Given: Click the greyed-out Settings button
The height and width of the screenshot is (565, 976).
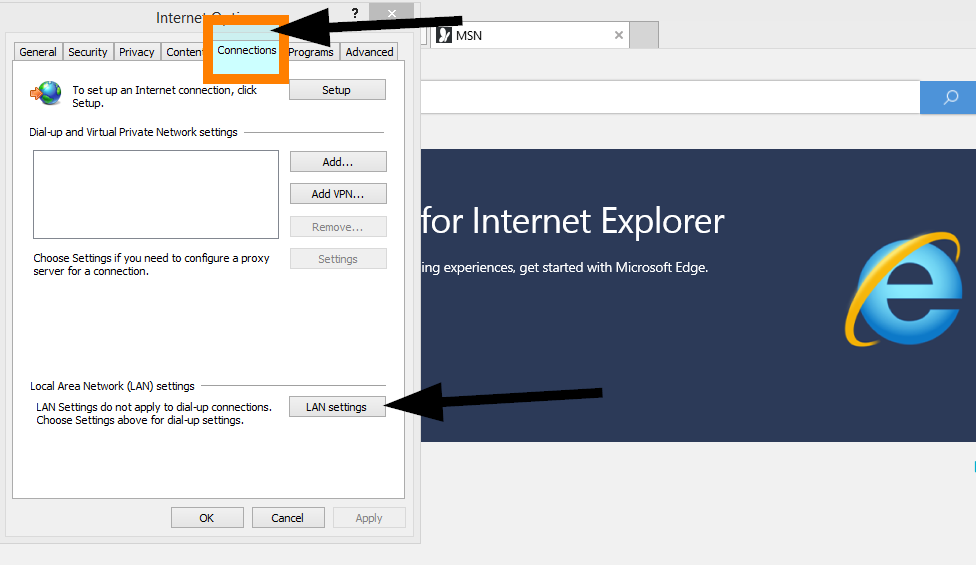Looking at the screenshot, I should pyautogui.click(x=338, y=259).
